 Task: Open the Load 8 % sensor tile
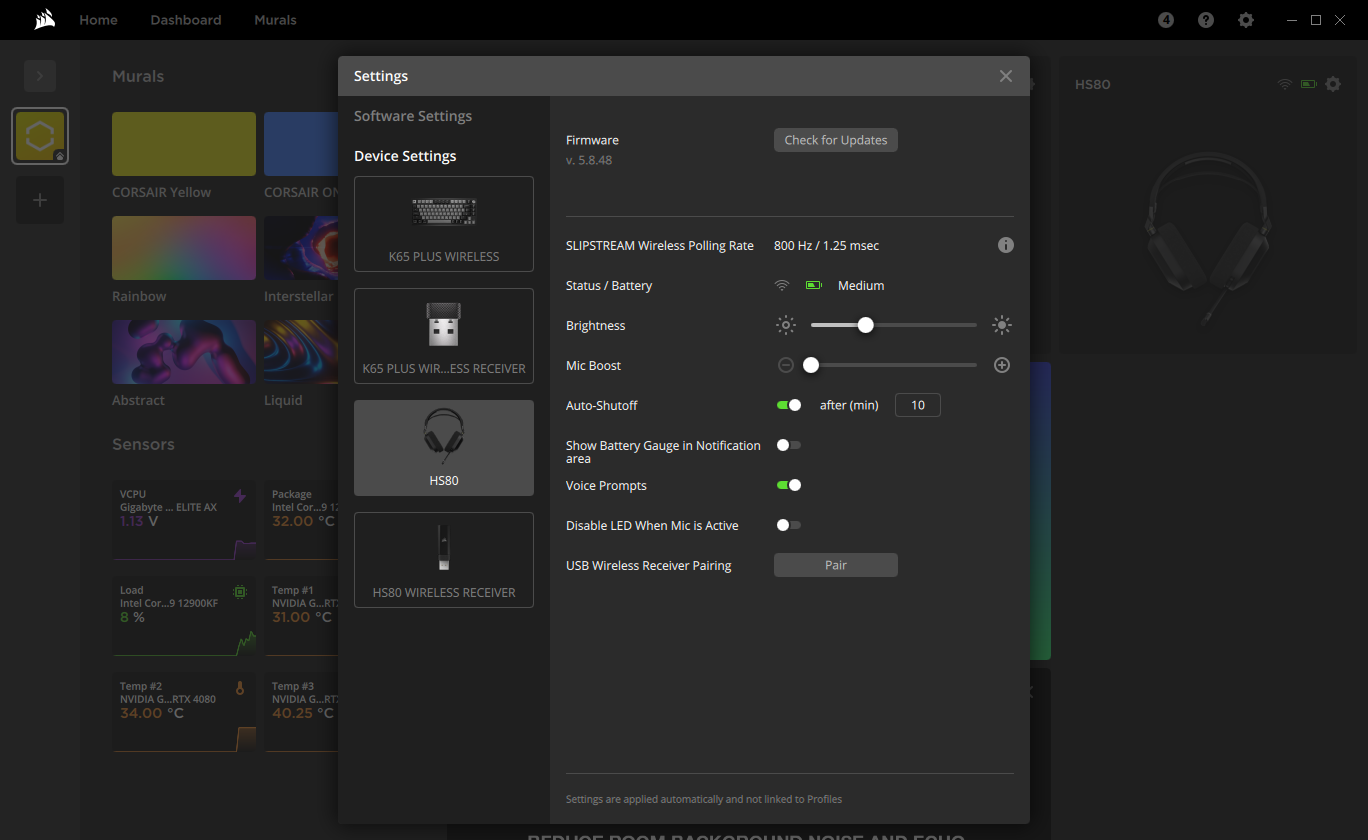click(184, 616)
